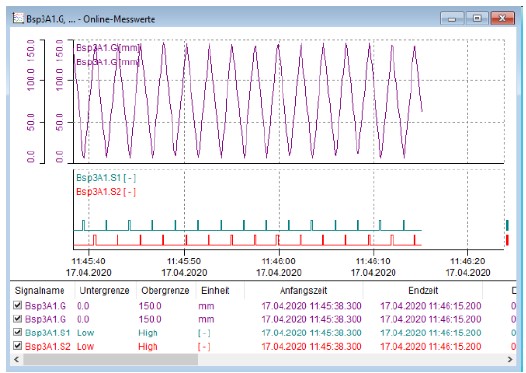Minimize the Online-Messwerte window
This screenshot has height=373, width=526.
click(452, 18)
